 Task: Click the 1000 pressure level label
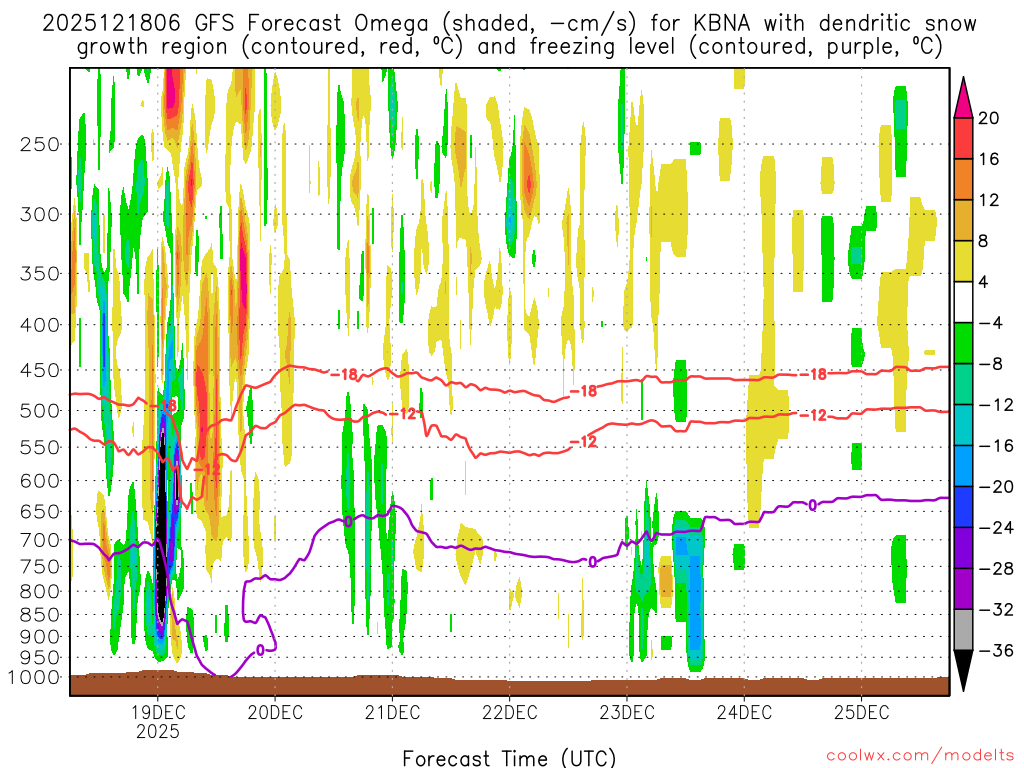tap(33, 677)
